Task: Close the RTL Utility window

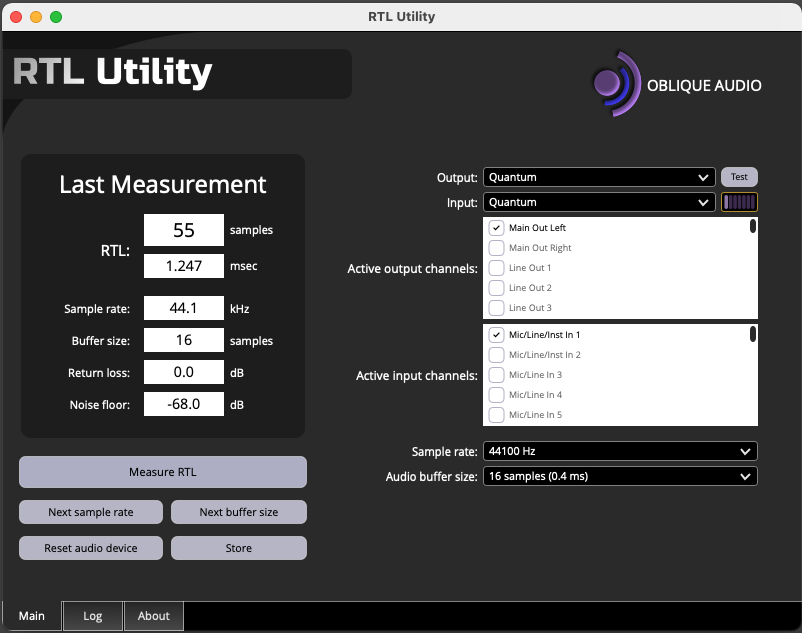Action: point(16,17)
